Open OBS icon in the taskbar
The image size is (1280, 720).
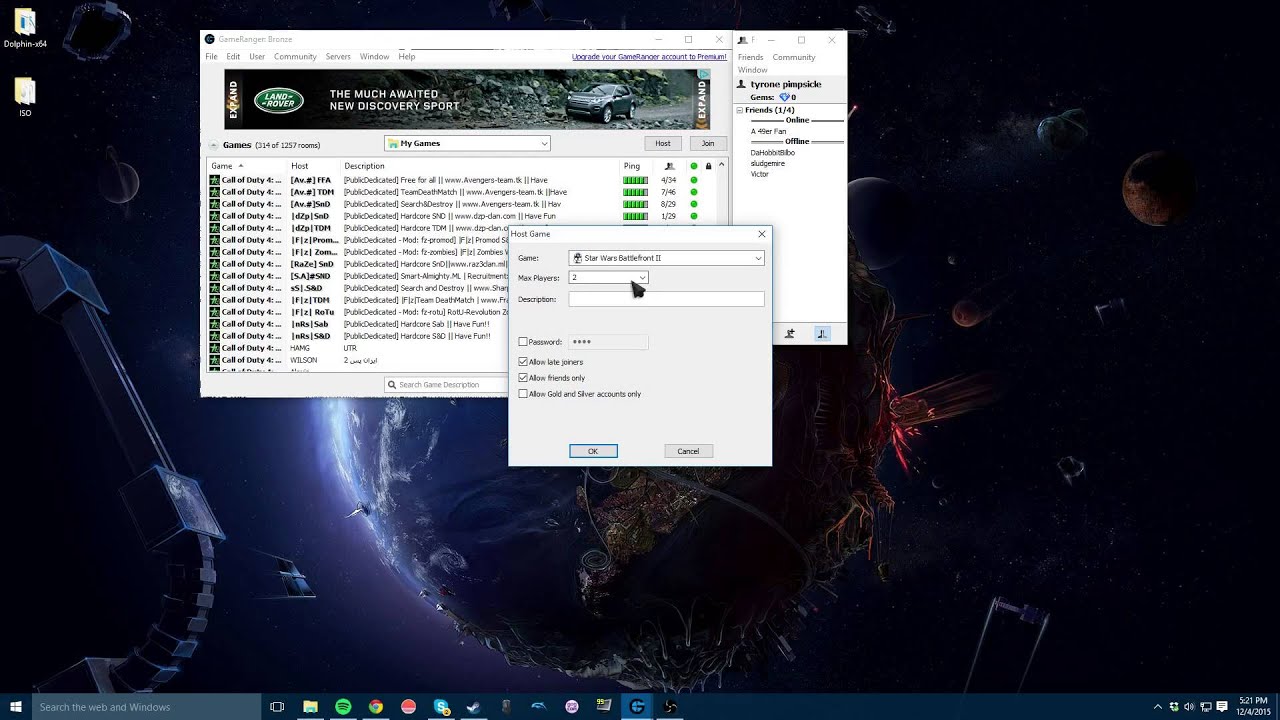click(670, 707)
